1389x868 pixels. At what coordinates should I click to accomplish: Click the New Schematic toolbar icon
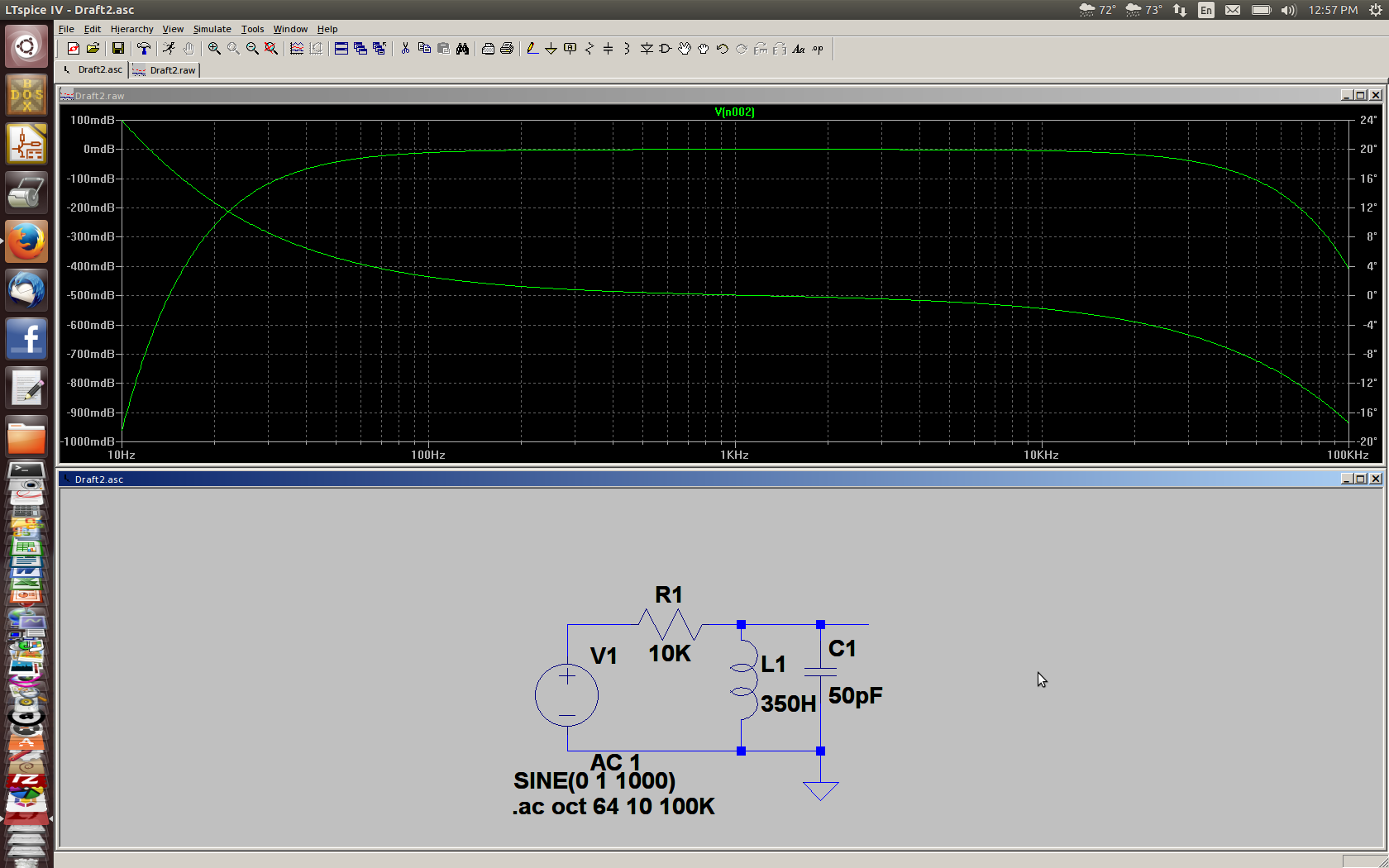(74, 49)
